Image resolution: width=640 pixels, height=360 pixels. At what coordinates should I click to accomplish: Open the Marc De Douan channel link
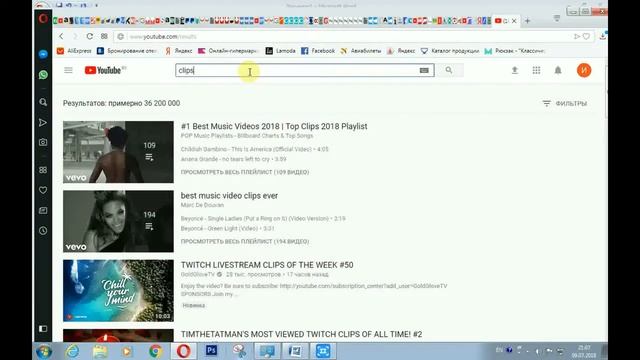pos(202,205)
